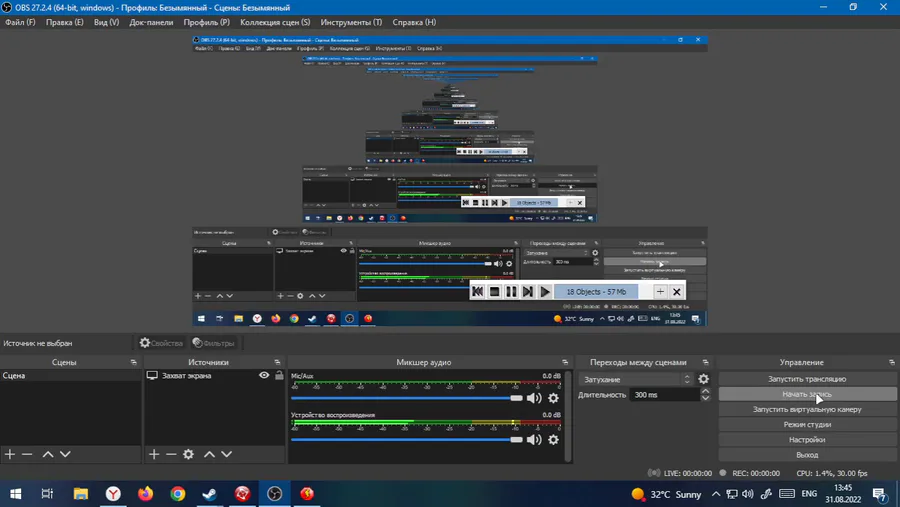Screen dimensions: 900x507
Task: Open Инструменты (T) menu
Action: (351, 22)
